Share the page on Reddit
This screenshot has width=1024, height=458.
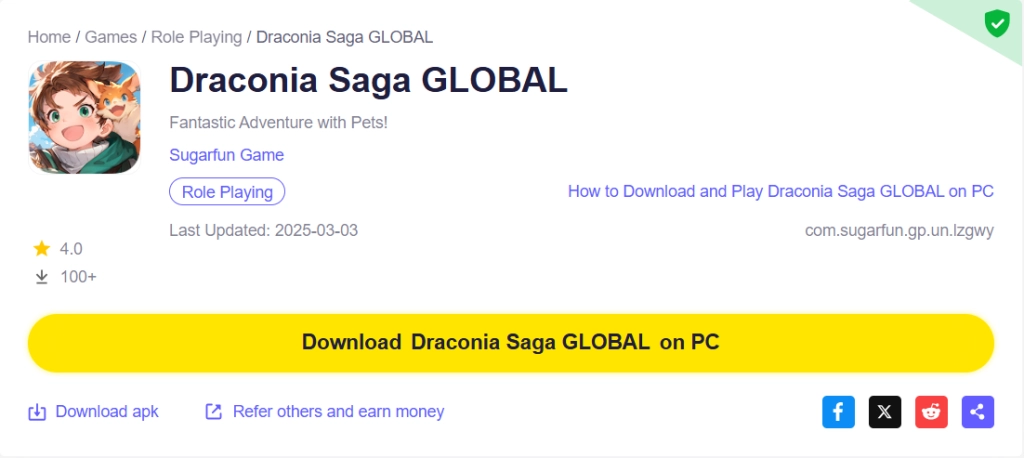tap(931, 412)
